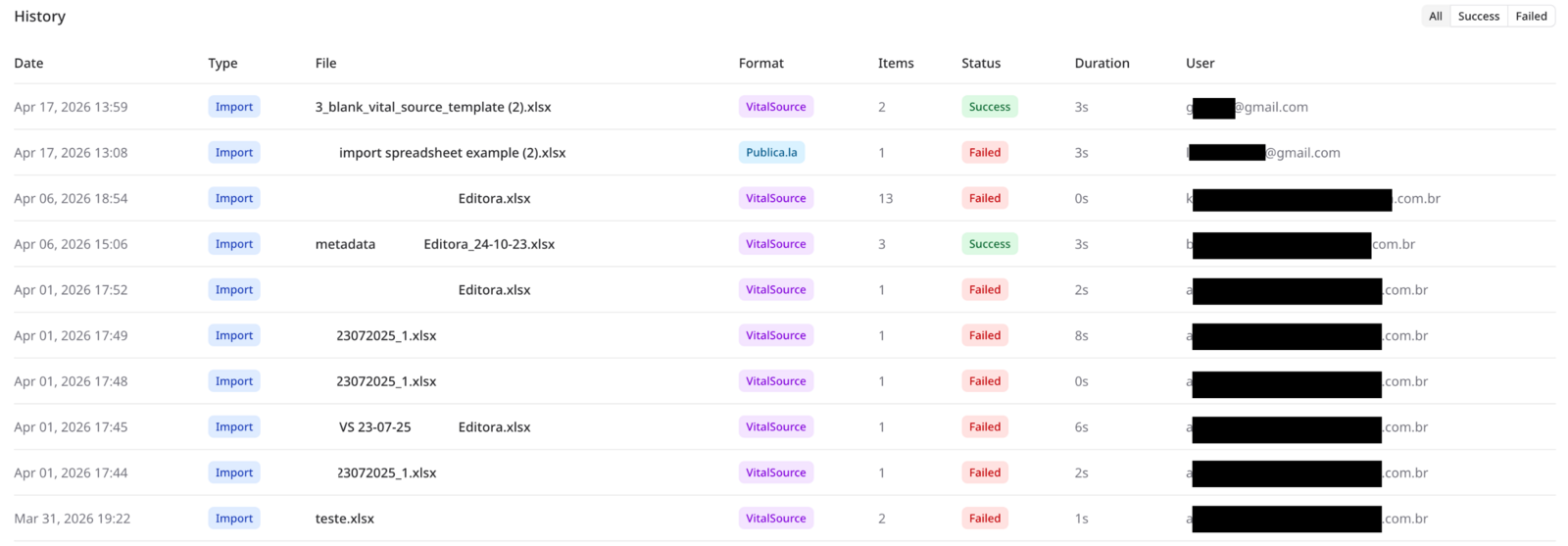Click the Apr 01, 2026 17:49 date cell
Viewport: 1568px width, 546px height.
pyautogui.click(x=71, y=335)
